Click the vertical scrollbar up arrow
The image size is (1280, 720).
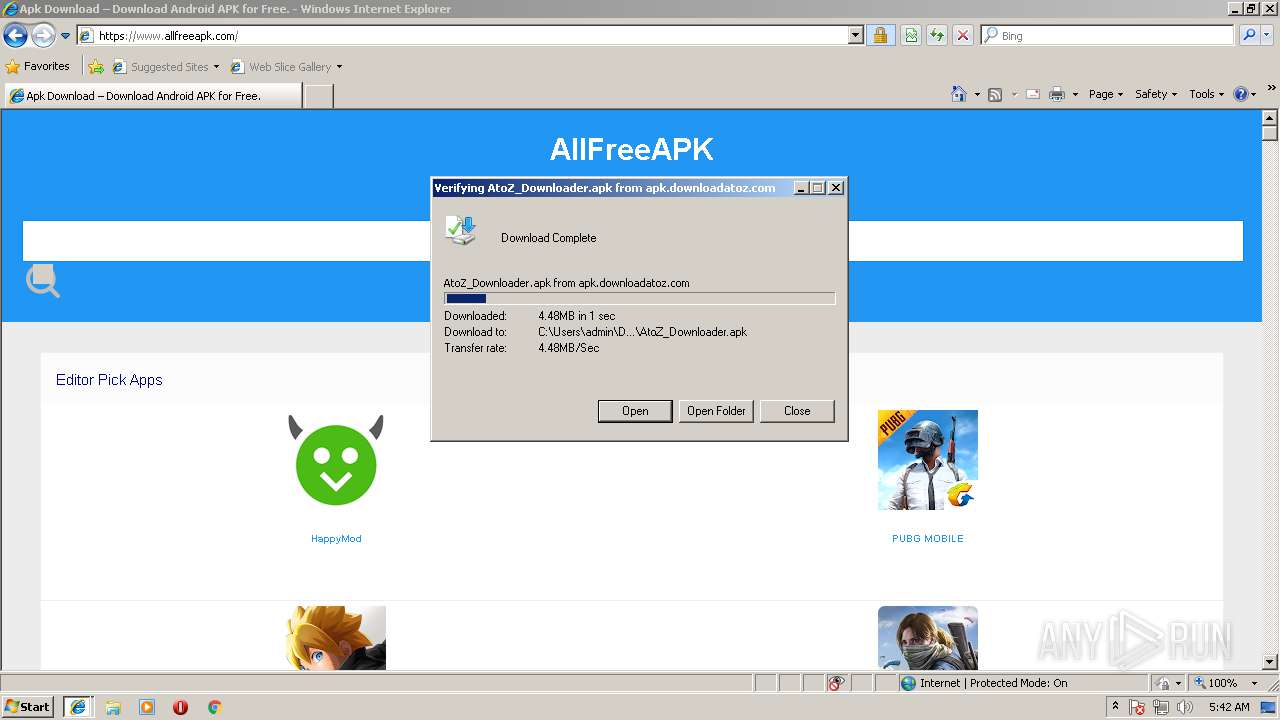(1270, 118)
